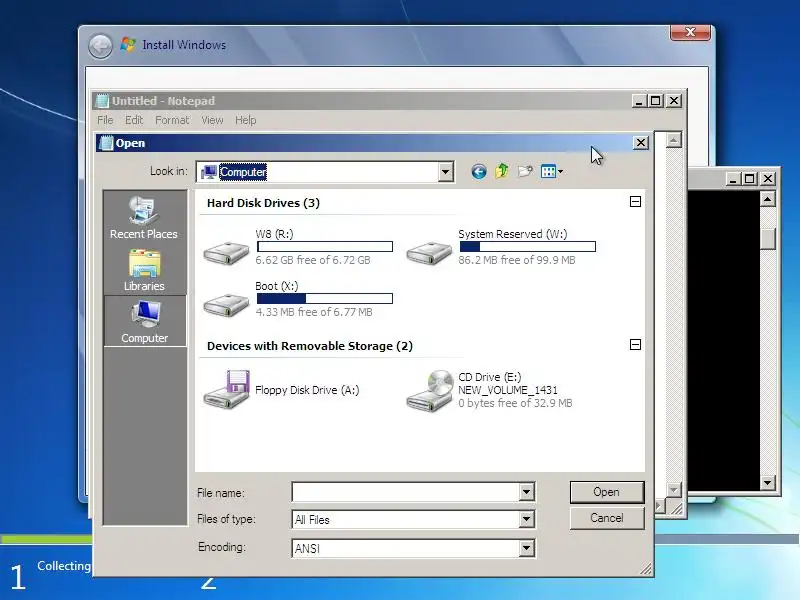Click in the File name input field

pos(406,492)
